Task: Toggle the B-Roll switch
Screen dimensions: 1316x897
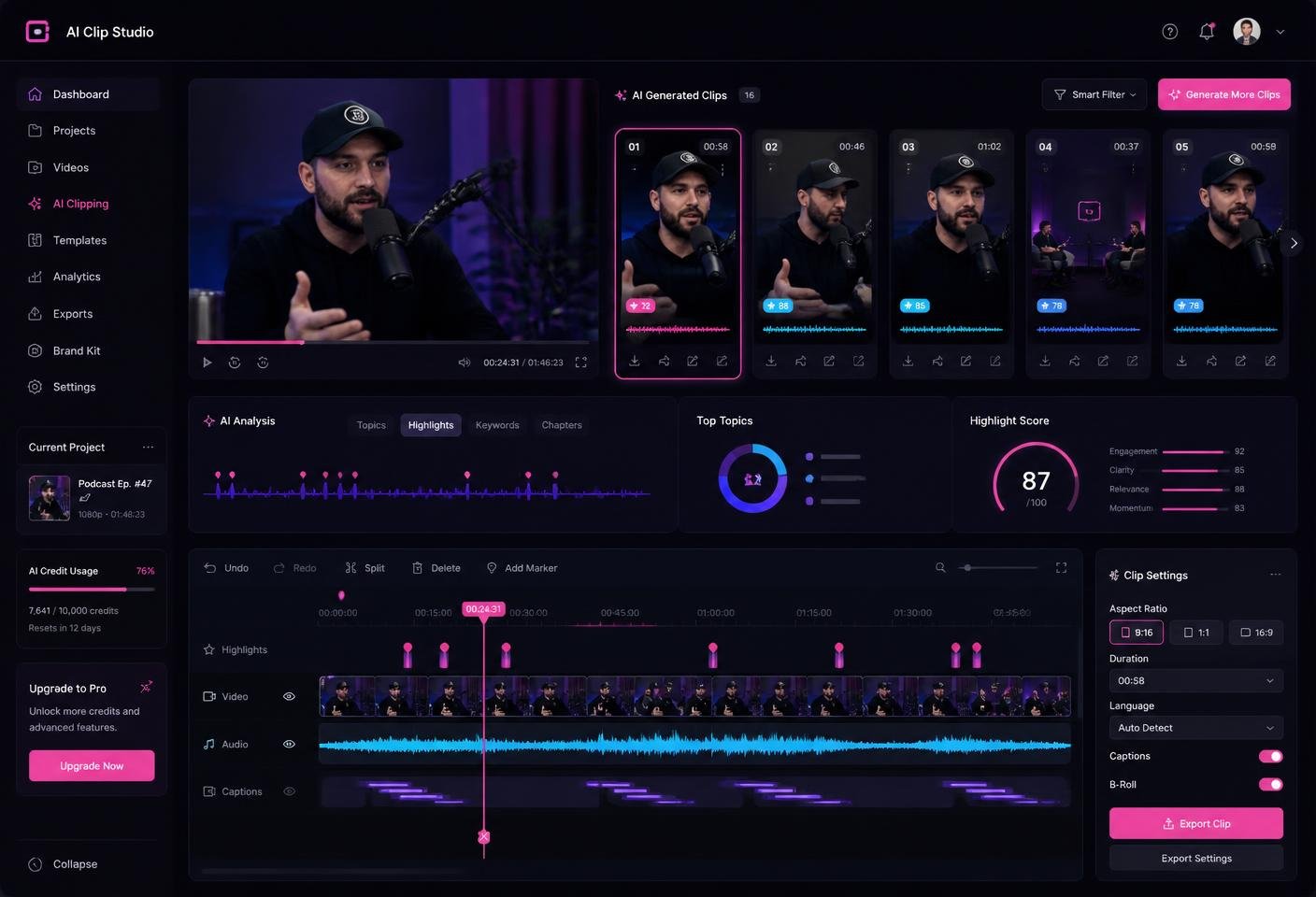Action: pos(1271,784)
